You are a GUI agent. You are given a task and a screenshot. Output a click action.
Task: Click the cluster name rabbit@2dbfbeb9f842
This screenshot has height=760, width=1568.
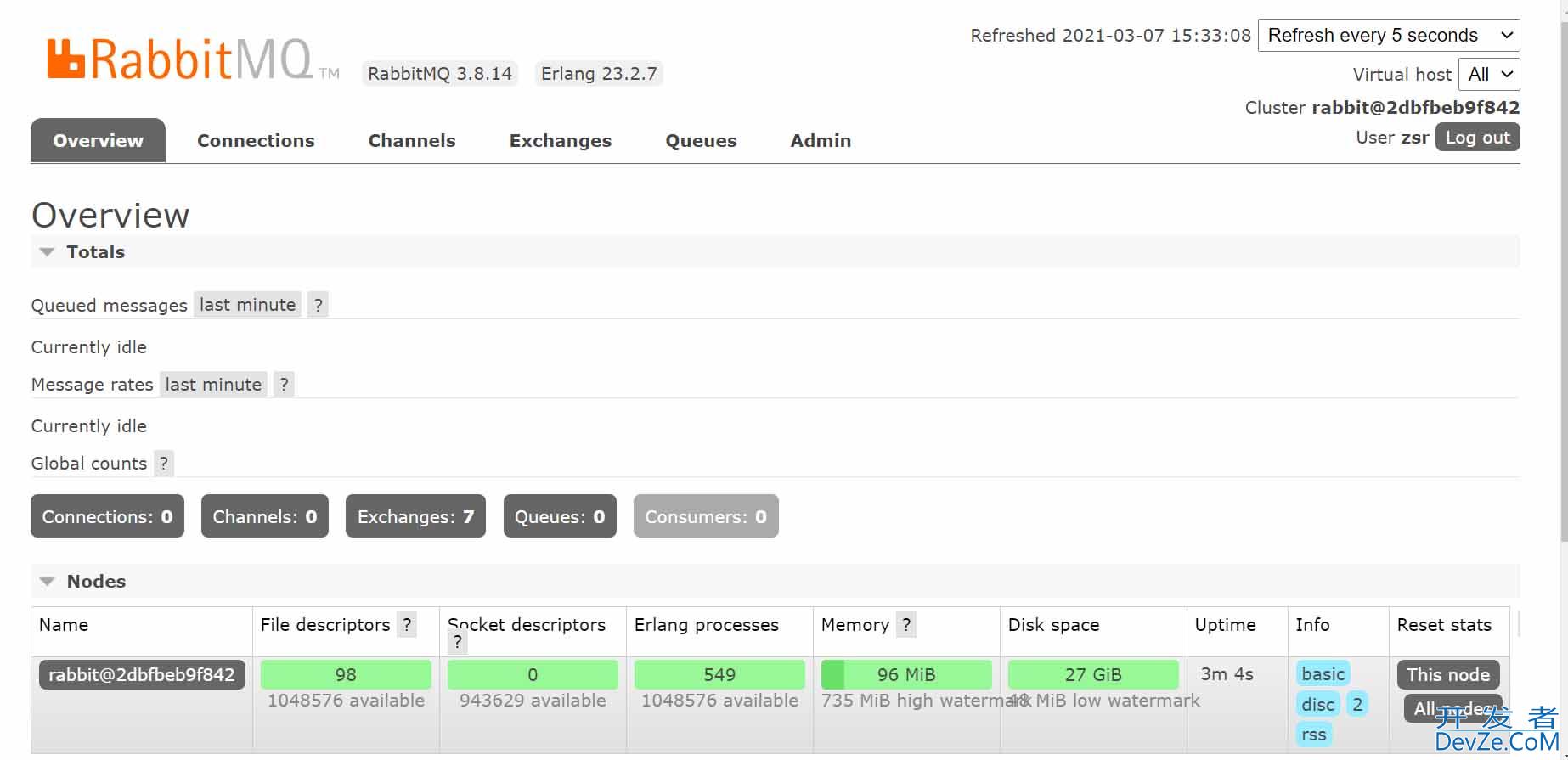click(1416, 108)
